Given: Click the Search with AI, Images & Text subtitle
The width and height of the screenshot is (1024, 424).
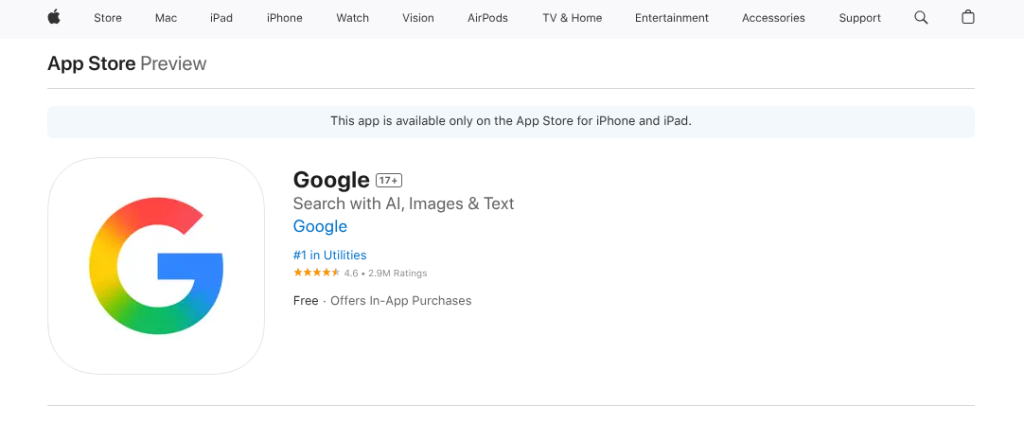Looking at the screenshot, I should [x=404, y=203].
